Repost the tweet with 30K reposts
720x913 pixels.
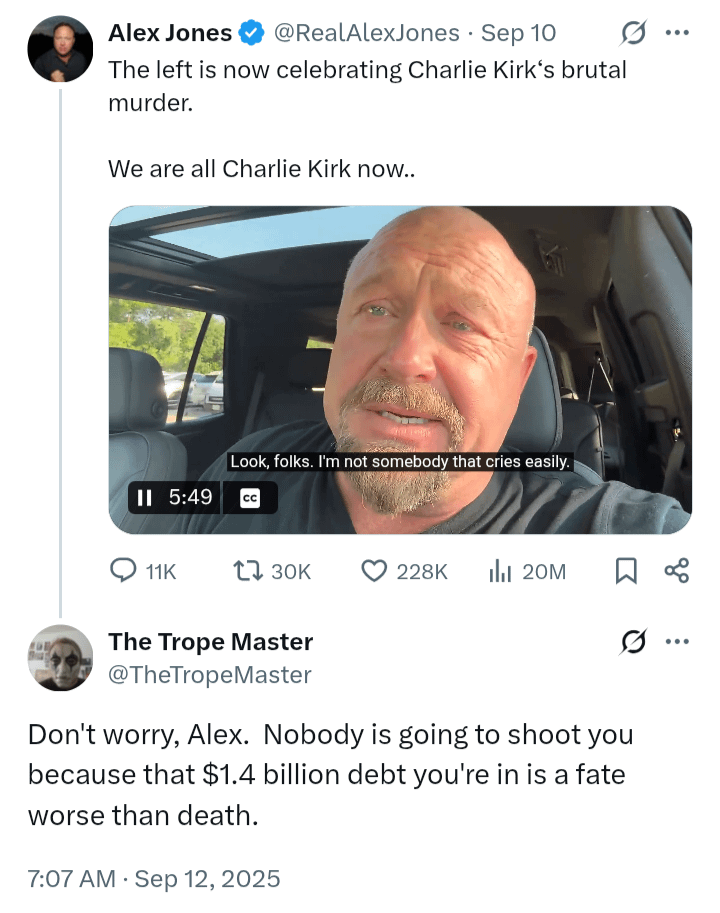(248, 571)
